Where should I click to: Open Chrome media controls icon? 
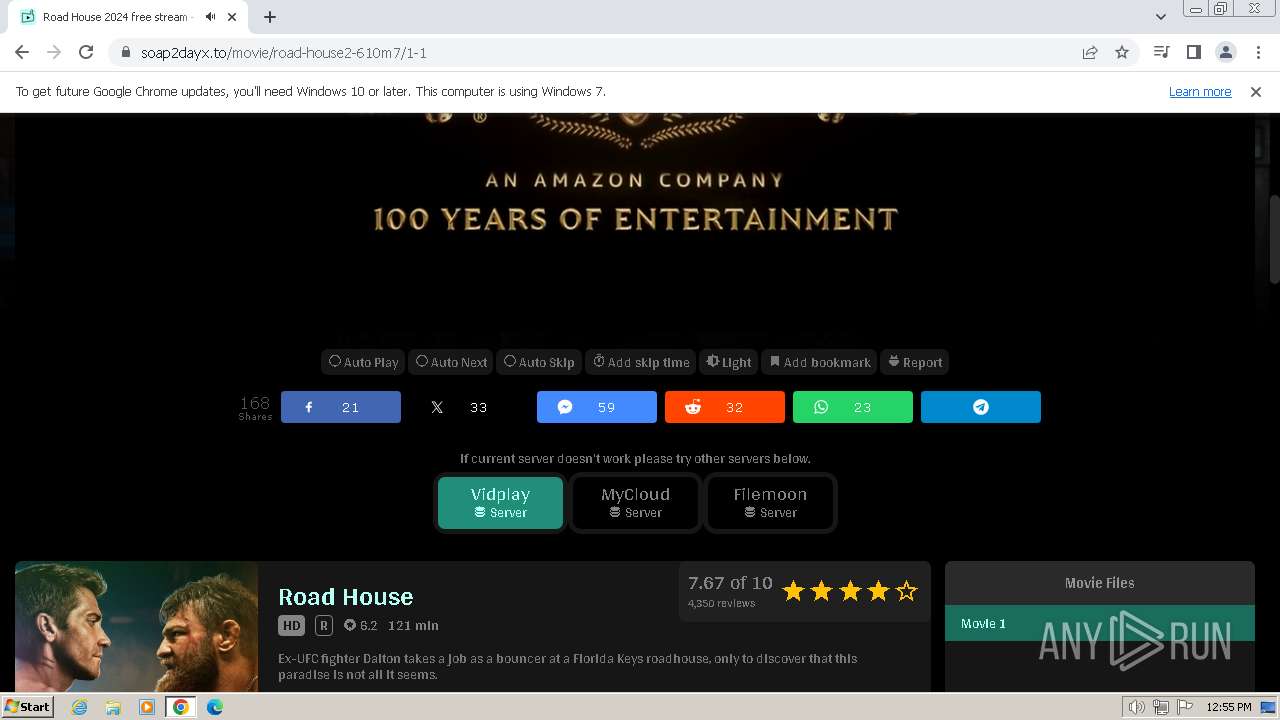(1161, 52)
